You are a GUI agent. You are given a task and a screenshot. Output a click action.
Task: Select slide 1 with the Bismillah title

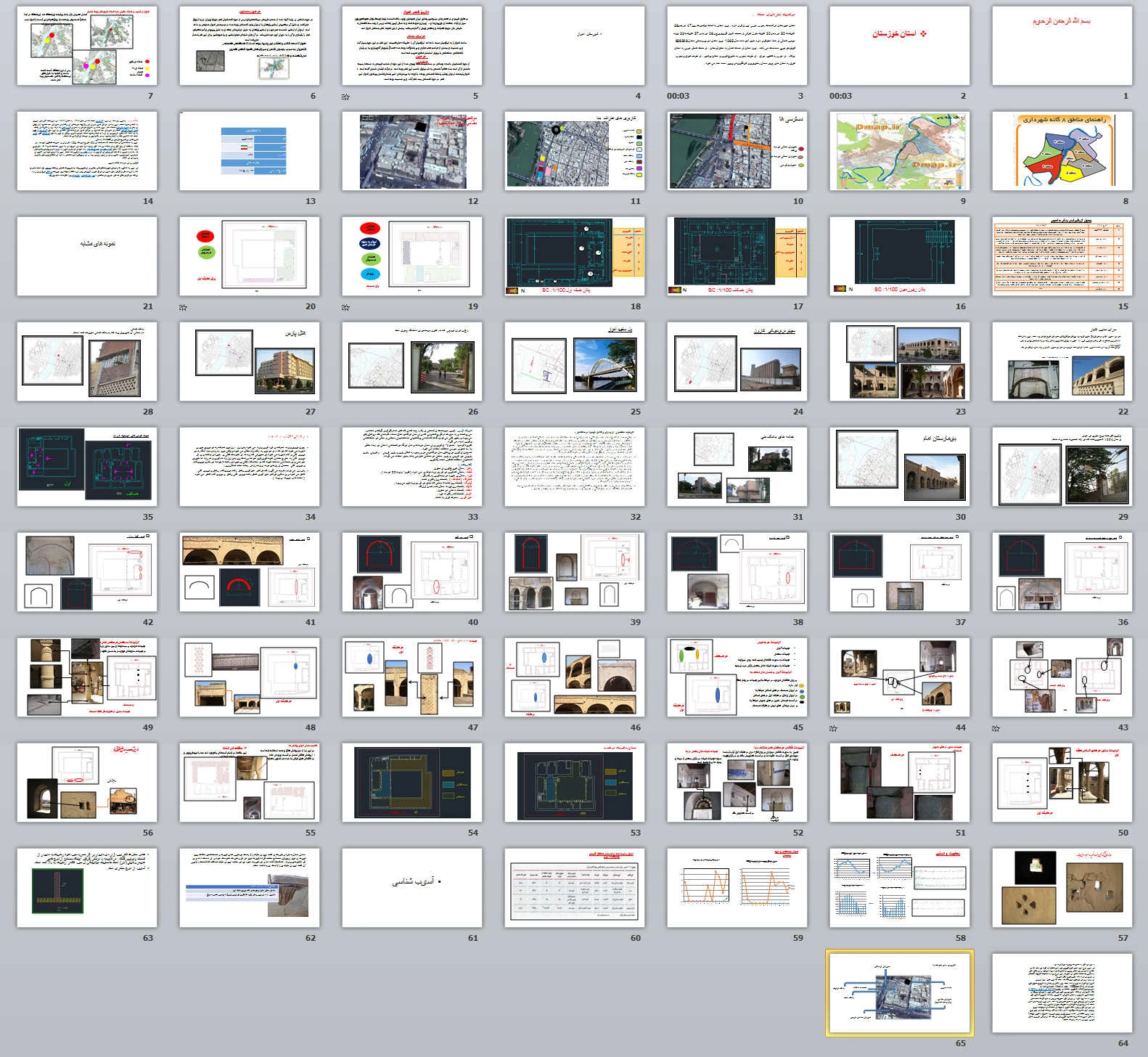[1062, 46]
